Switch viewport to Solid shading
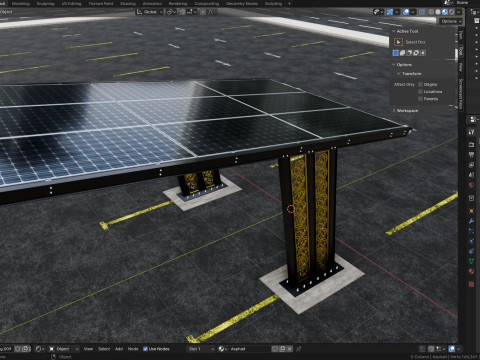Screen dimensions: 480x360 pyautogui.click(x=438, y=12)
